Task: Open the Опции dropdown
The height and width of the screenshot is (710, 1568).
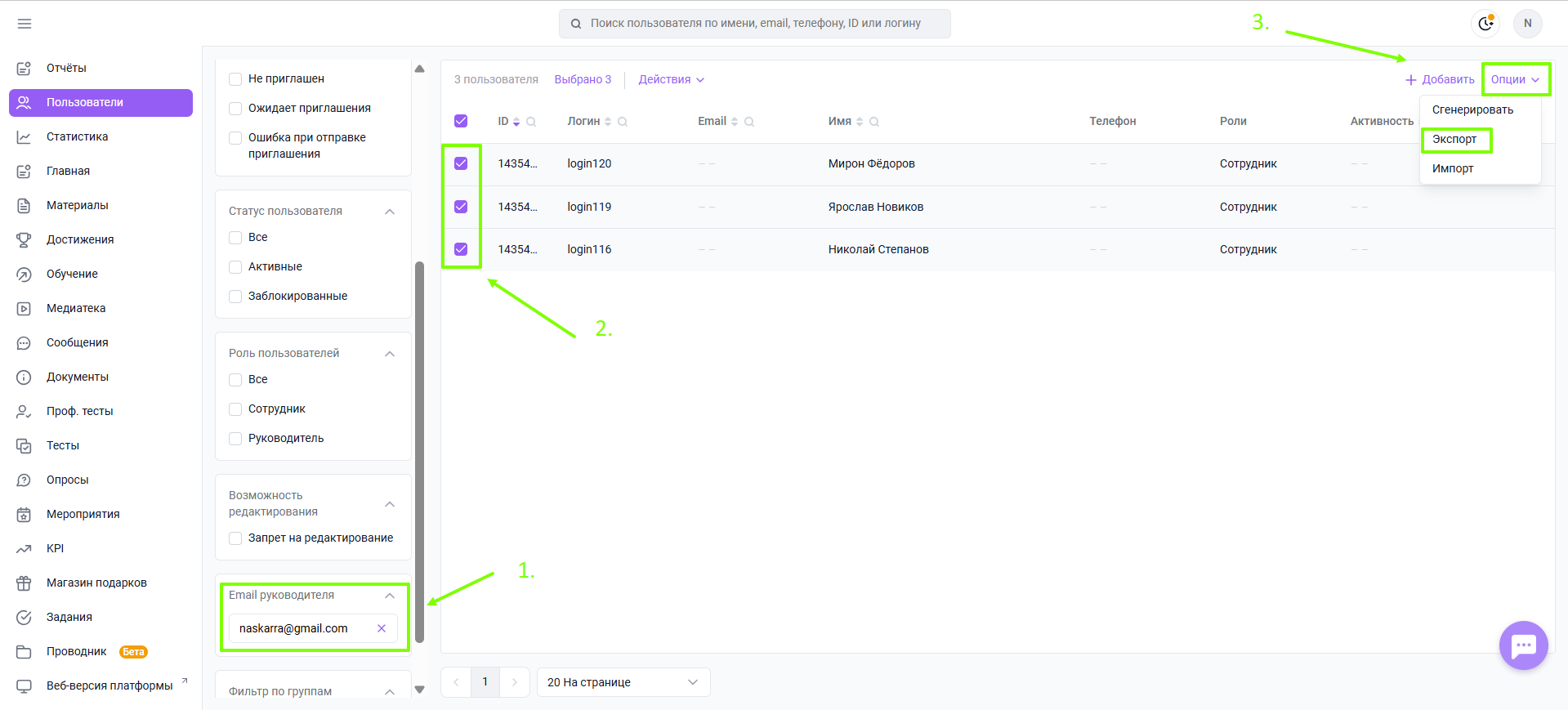Action: [1515, 79]
